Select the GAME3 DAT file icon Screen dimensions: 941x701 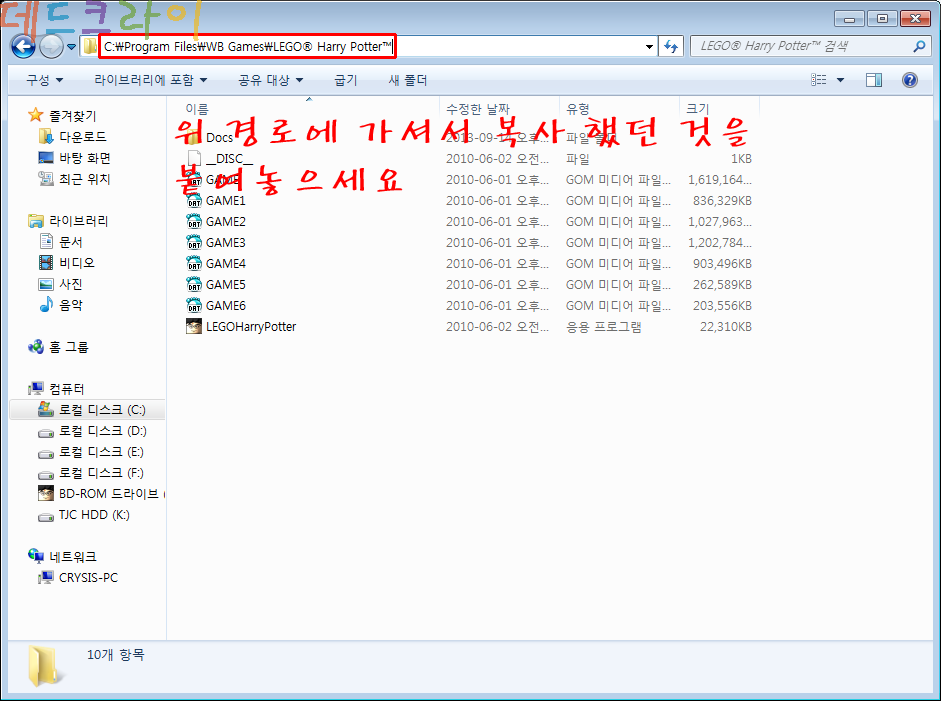194,242
